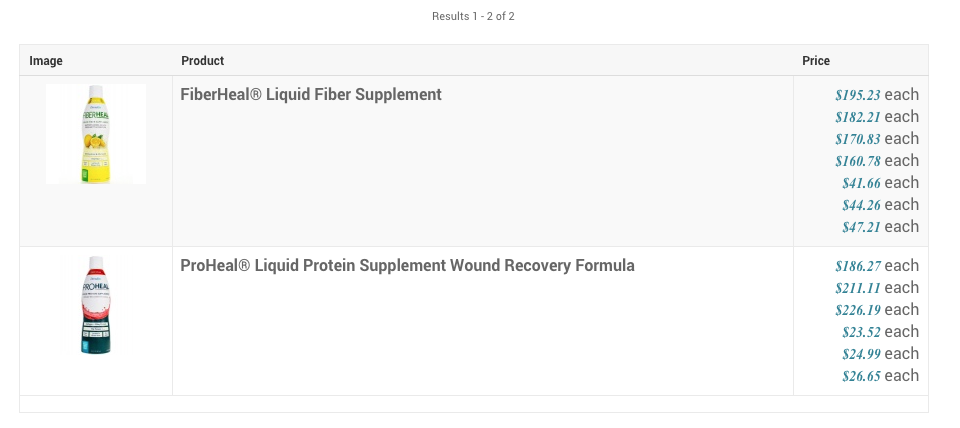960x428 pixels.
Task: Select the $170.83 FiberHeal price
Action: [x=858, y=139]
